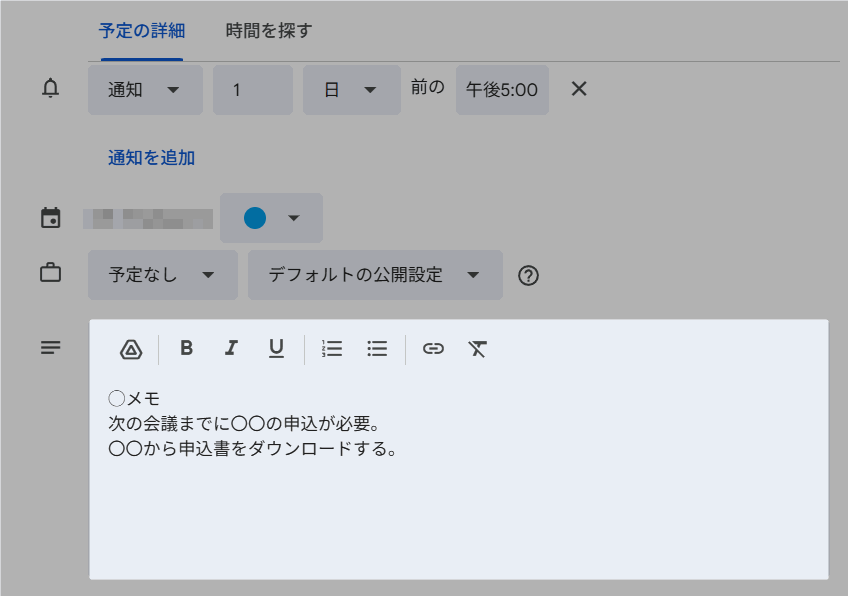This screenshot has height=596, width=848.
Task: Click the 午後5:00 notification time field
Action: coord(502,90)
